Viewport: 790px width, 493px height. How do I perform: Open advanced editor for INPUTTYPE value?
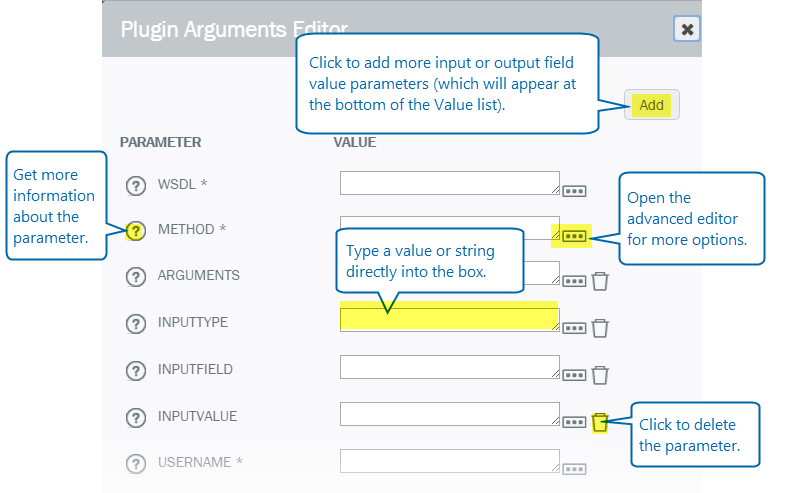coord(574,328)
